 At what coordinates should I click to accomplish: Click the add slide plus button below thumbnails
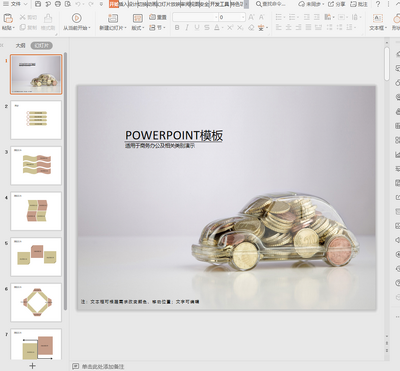pos(32,366)
